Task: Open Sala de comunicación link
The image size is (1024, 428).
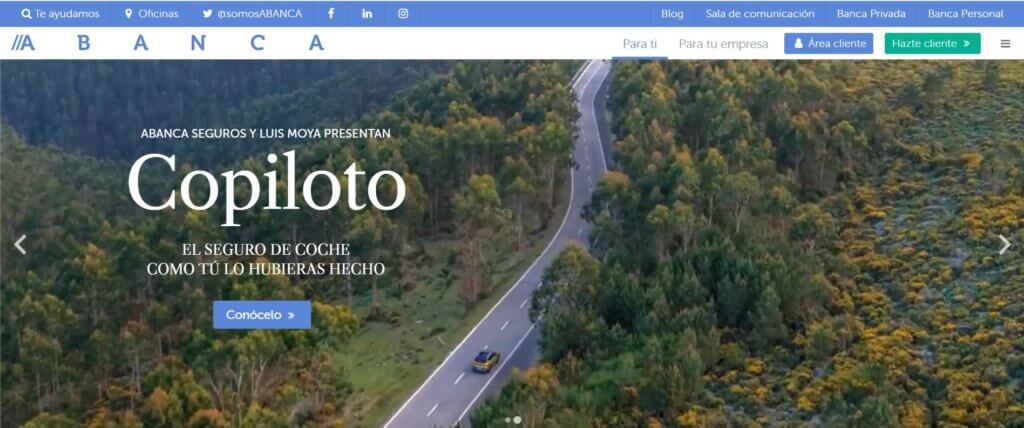Action: [x=760, y=14]
